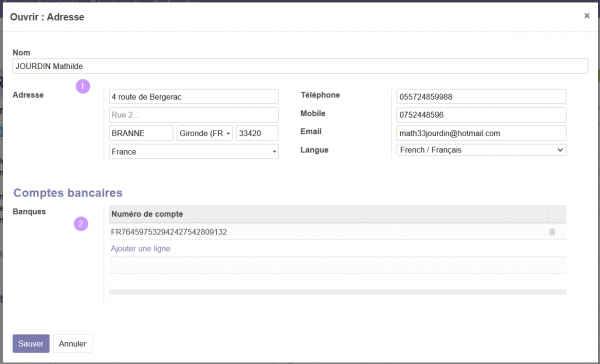Image resolution: width=600 pixels, height=364 pixels.
Task: Select the Téléphone number field
Action: (x=481, y=97)
